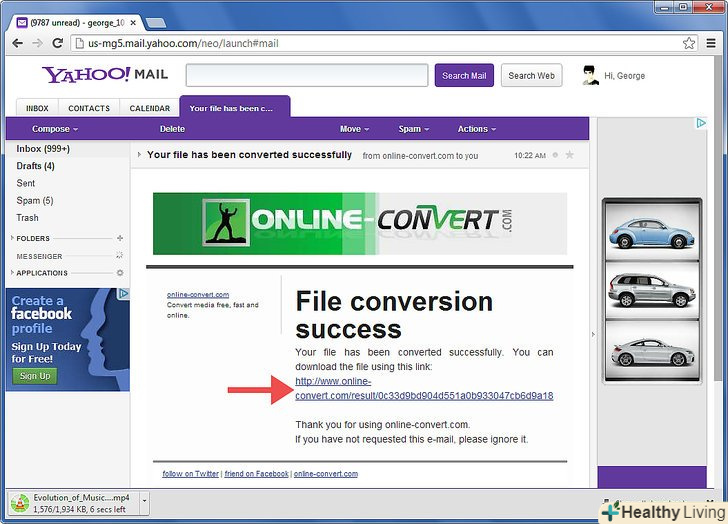Expand the APPLICATIONS section

pyautogui.click(x=12, y=272)
